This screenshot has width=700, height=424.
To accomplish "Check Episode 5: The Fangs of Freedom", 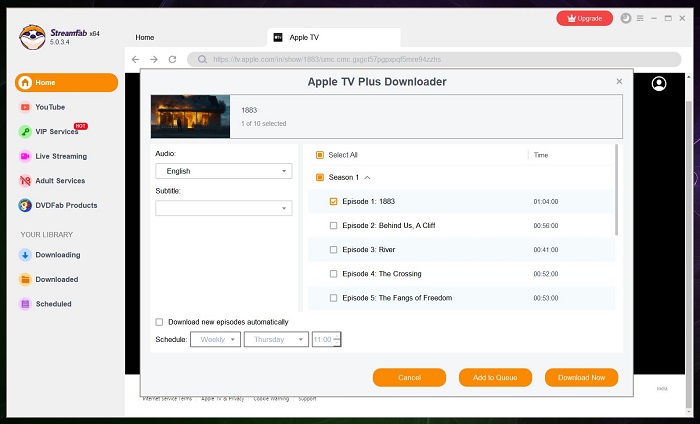I will click(333, 298).
